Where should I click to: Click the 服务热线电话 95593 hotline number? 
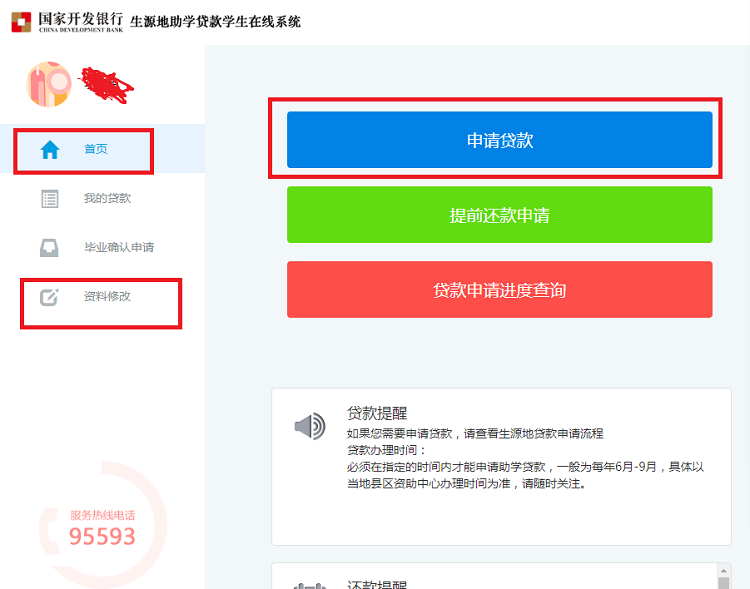tap(102, 536)
